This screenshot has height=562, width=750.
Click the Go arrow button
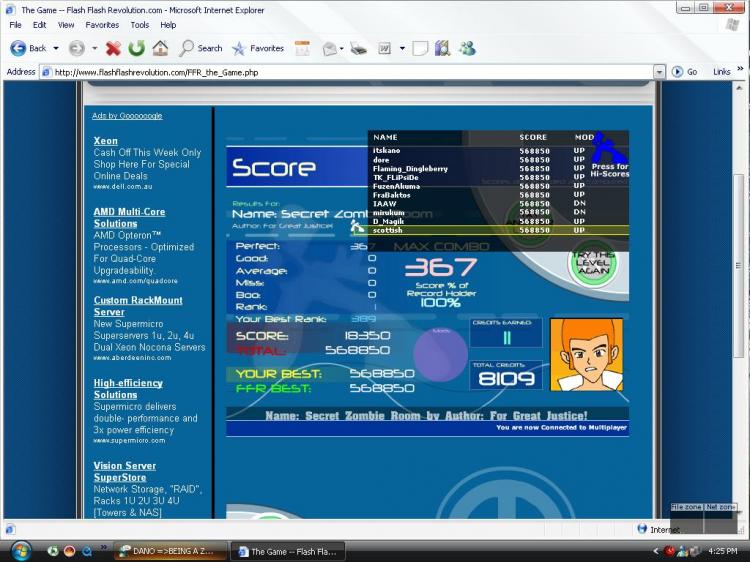point(677,72)
